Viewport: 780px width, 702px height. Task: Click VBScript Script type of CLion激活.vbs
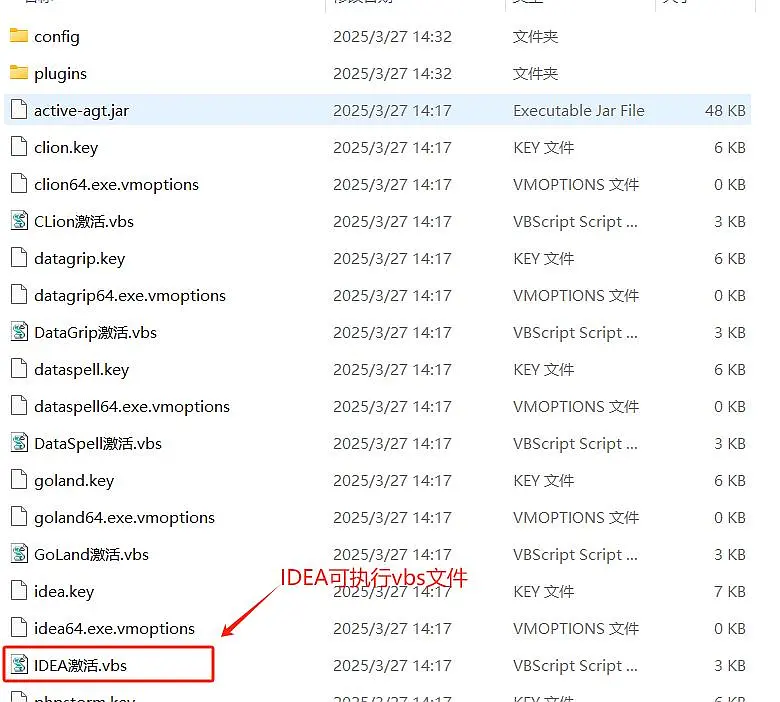pyautogui.click(x=575, y=221)
